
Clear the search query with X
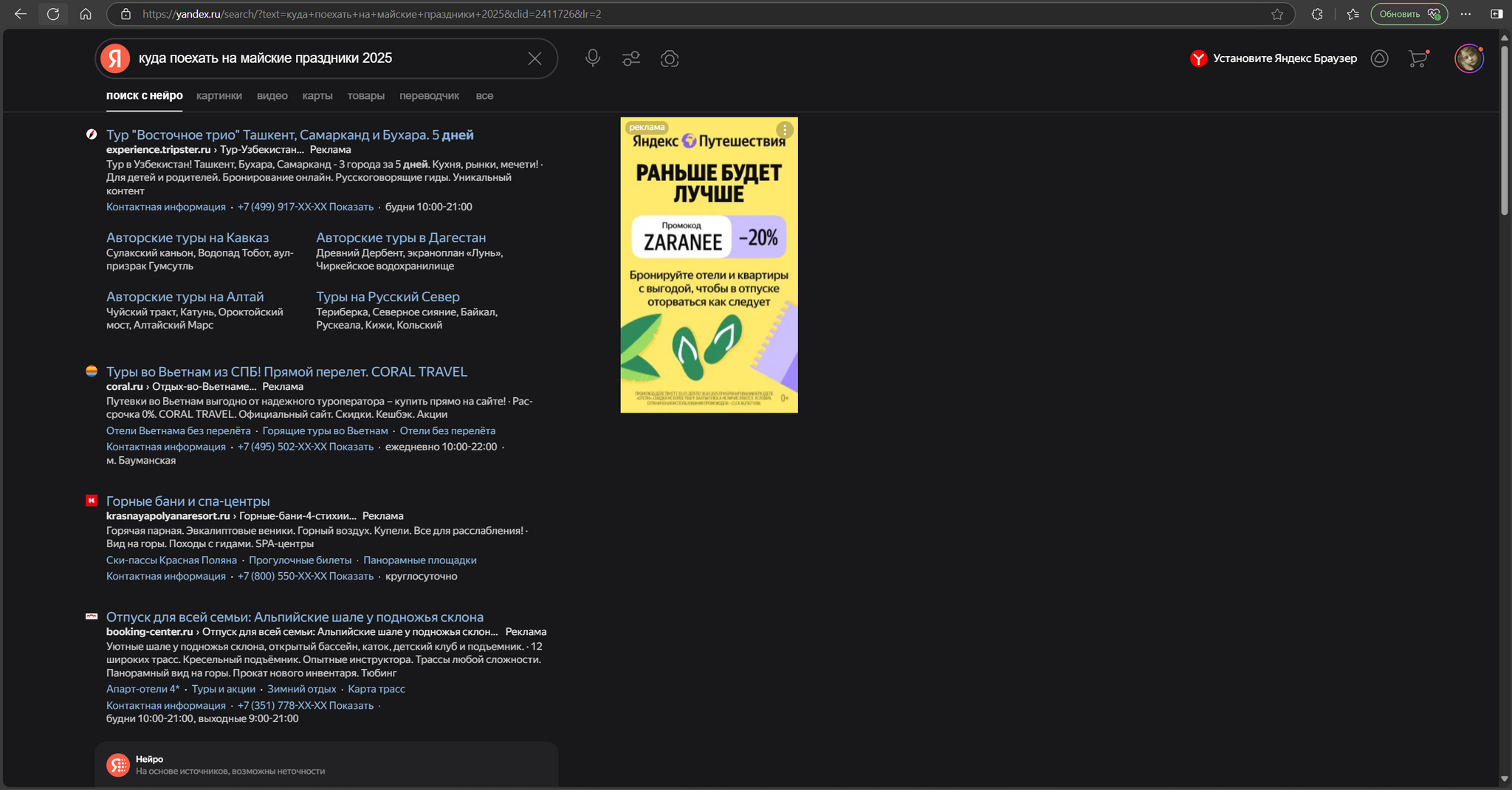(535, 58)
